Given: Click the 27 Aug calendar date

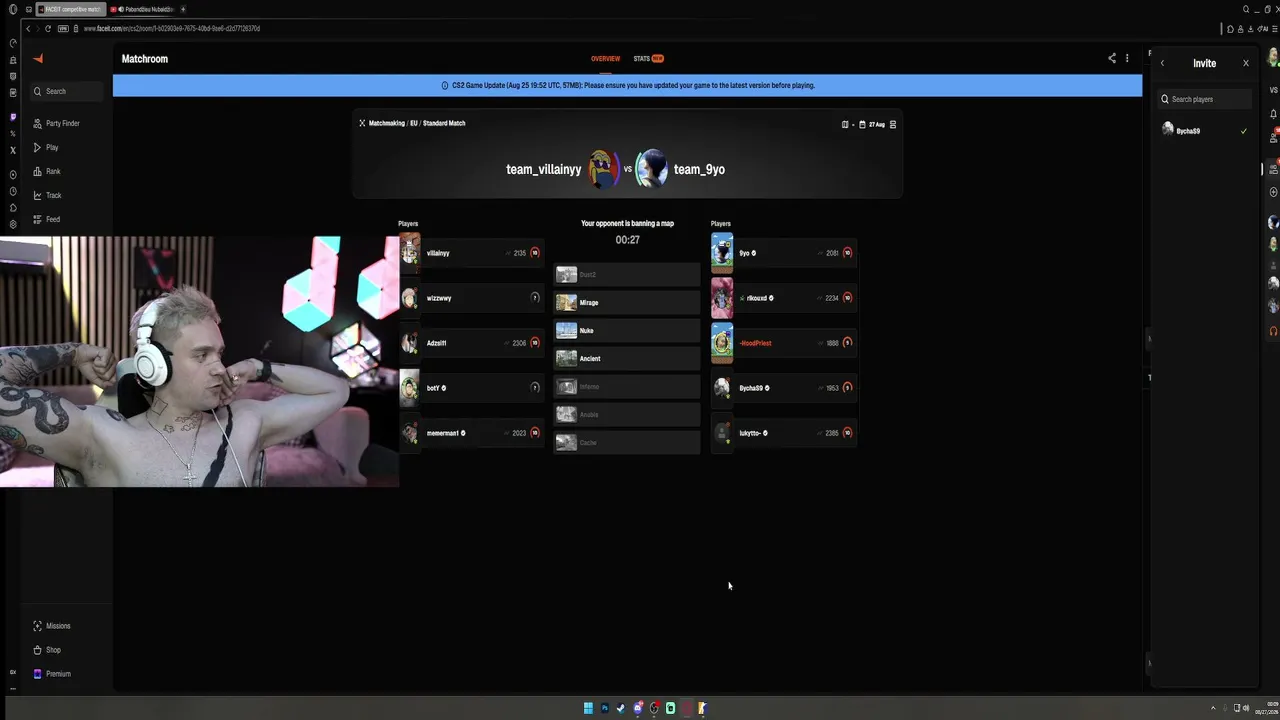Looking at the screenshot, I should 872,124.
